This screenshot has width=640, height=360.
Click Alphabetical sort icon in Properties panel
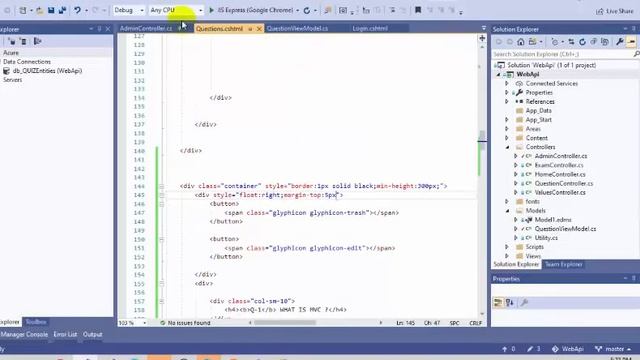coord(509,302)
